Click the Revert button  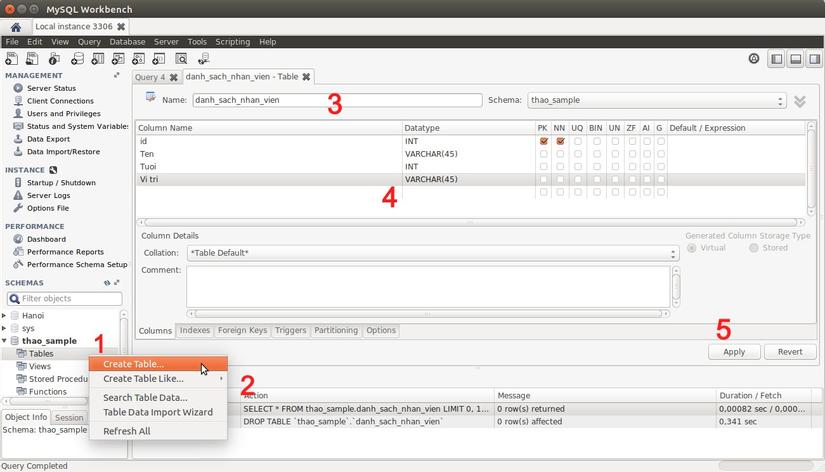pyautogui.click(x=790, y=352)
